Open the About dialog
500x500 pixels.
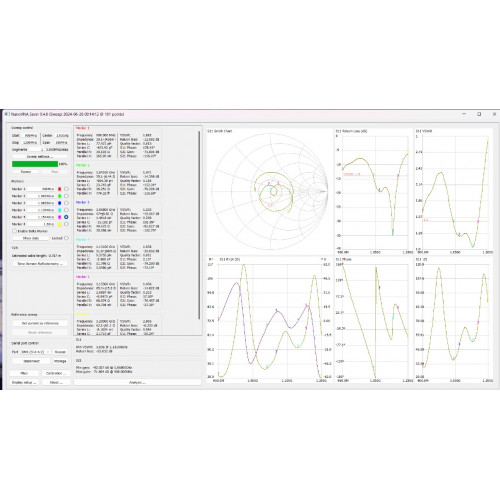click(56, 382)
